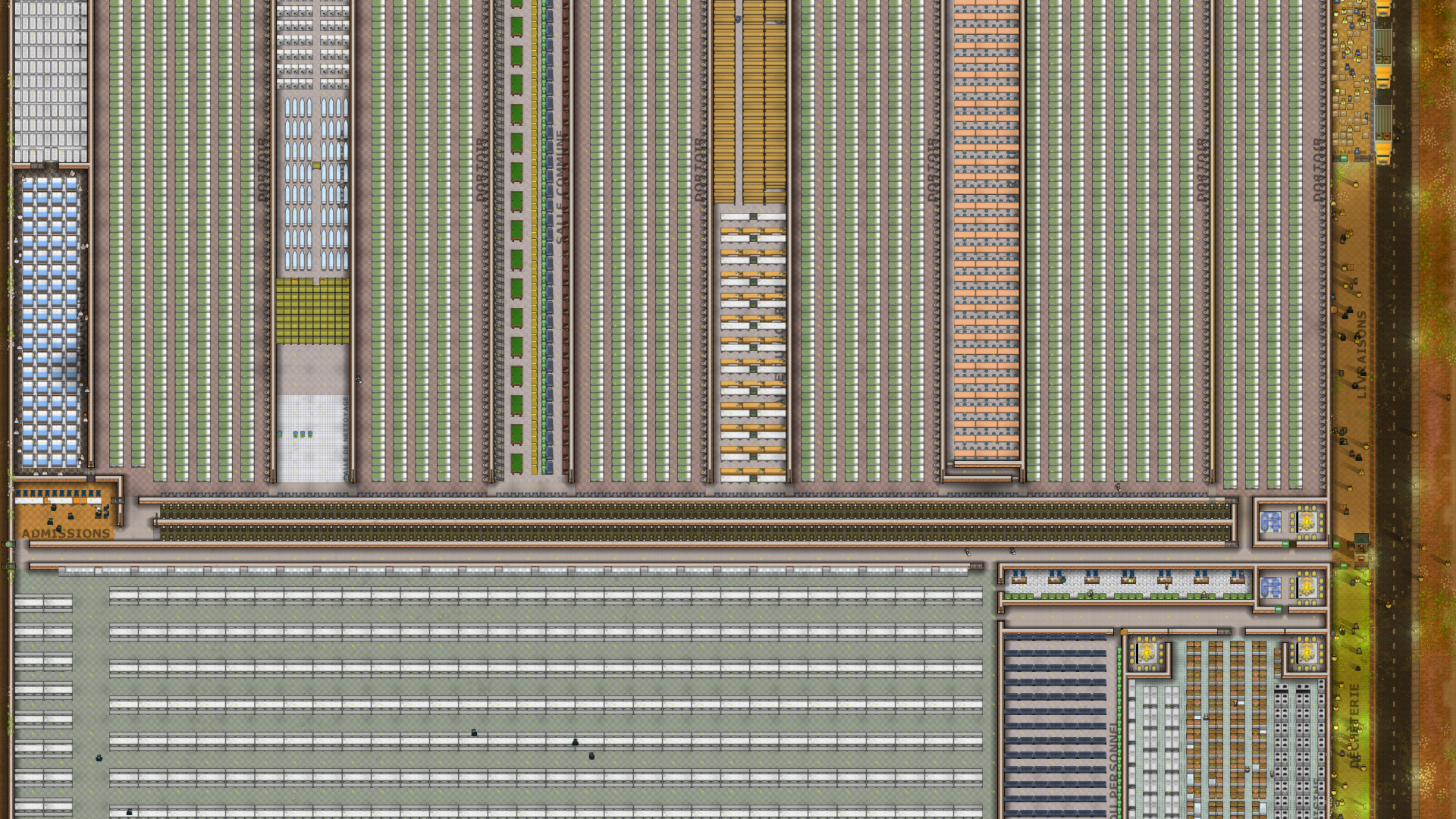Select the yellow delivery truck cab on the road

point(1383,76)
